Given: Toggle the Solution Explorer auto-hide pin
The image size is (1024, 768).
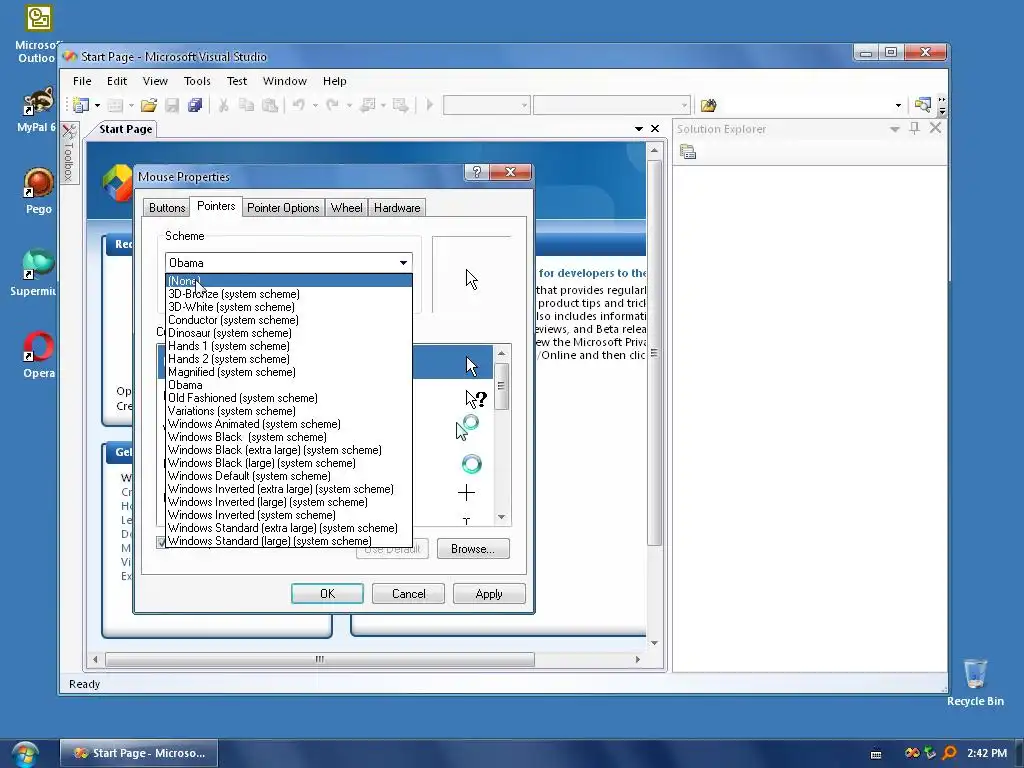Looking at the screenshot, I should [x=915, y=128].
